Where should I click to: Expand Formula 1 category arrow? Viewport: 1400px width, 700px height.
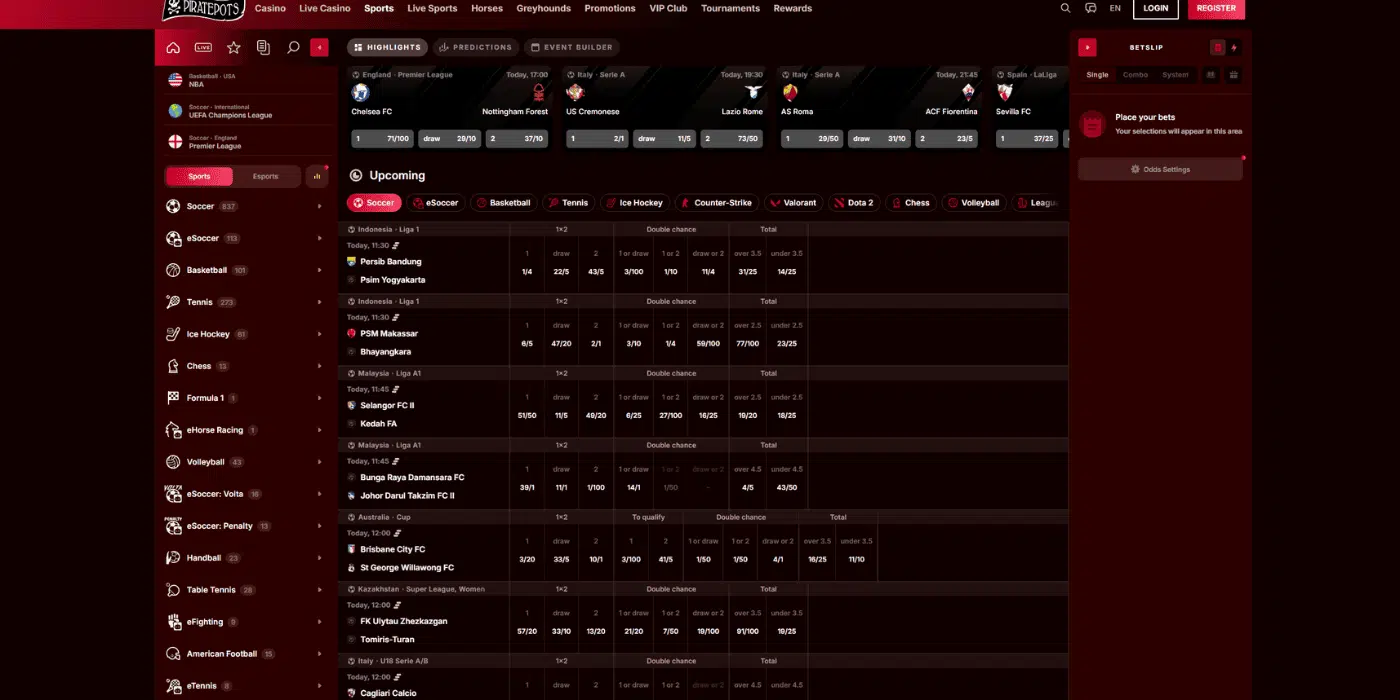(x=320, y=398)
